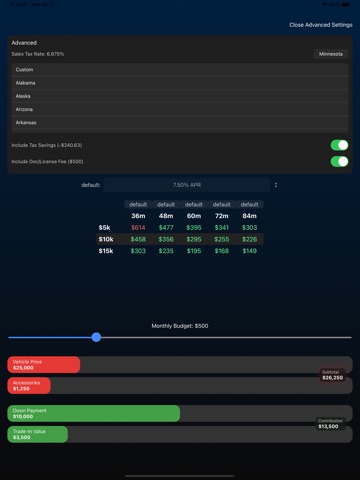Click the green Trade-In Value bar
This screenshot has height=480, width=360.
tap(38, 434)
